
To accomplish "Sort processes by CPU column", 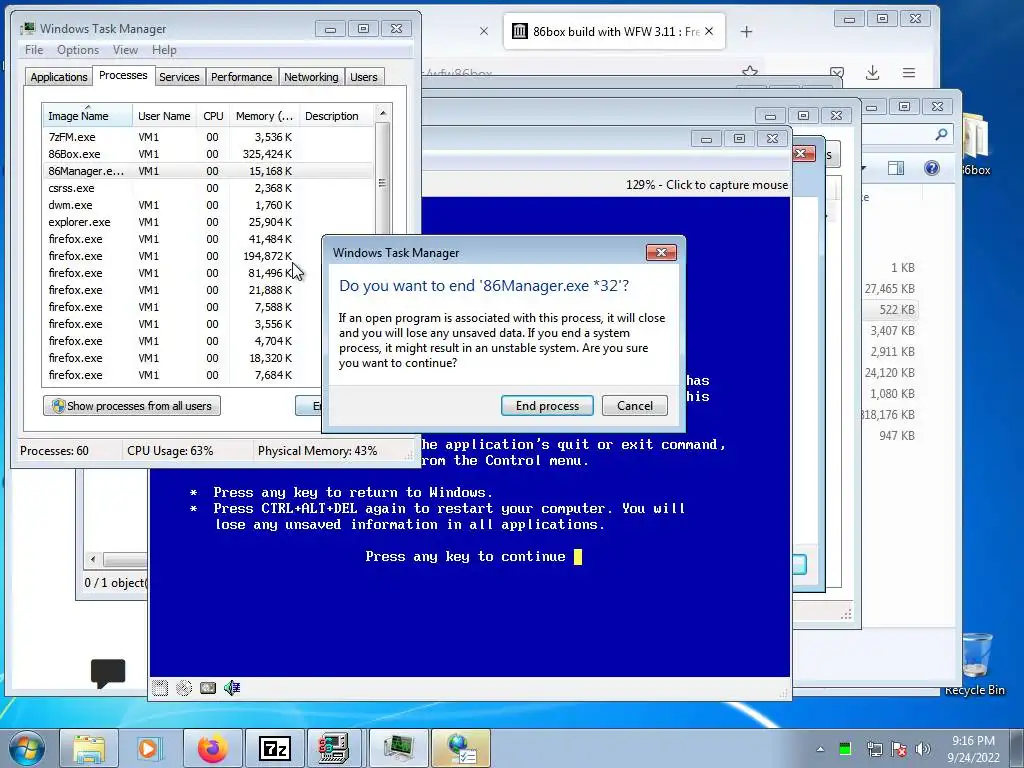I will pyautogui.click(x=213, y=116).
